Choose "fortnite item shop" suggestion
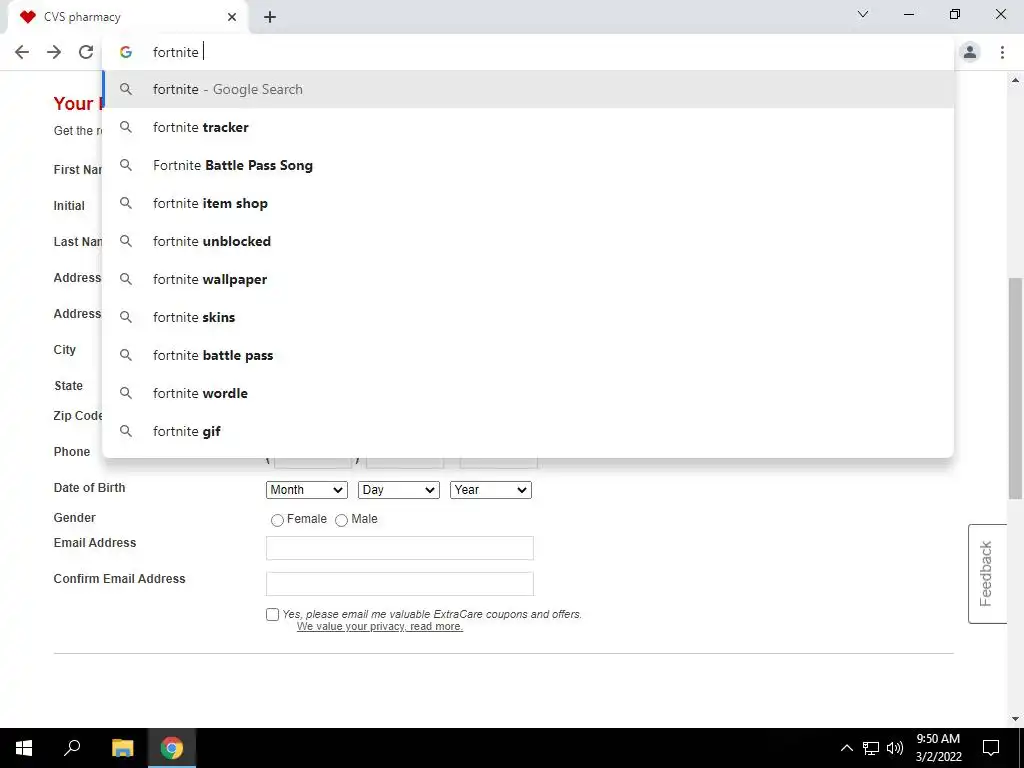 (528, 203)
